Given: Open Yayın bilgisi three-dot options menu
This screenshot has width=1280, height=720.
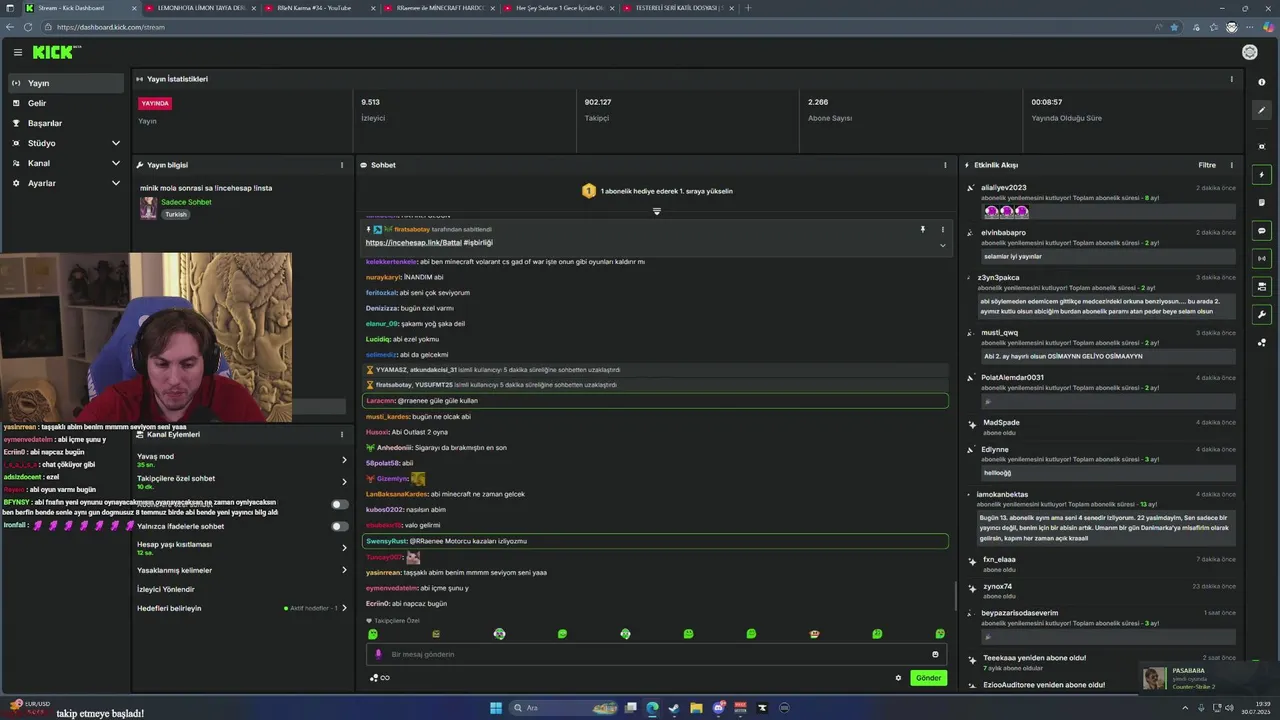Looking at the screenshot, I should pyautogui.click(x=342, y=165).
